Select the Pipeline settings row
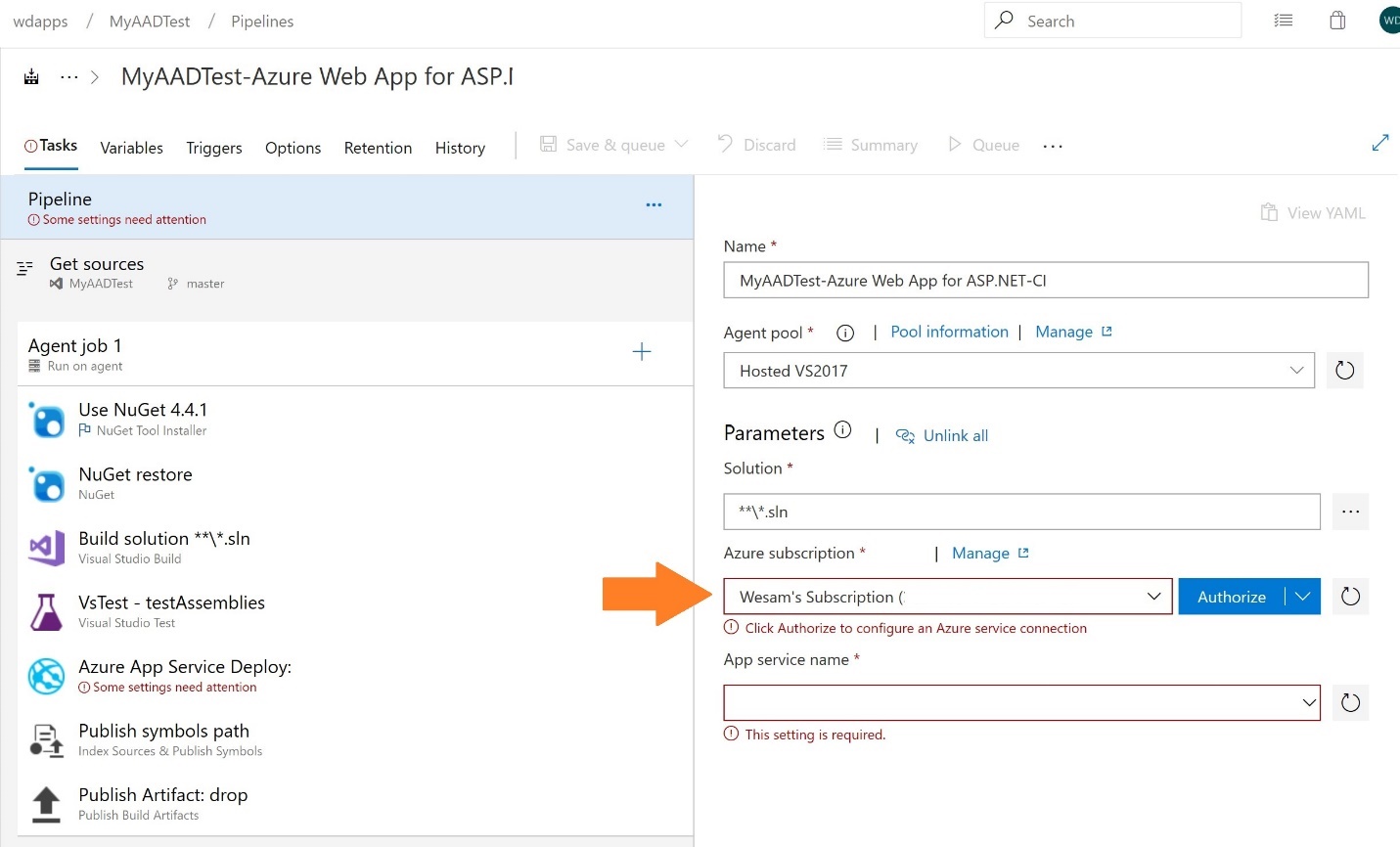 [x=347, y=207]
